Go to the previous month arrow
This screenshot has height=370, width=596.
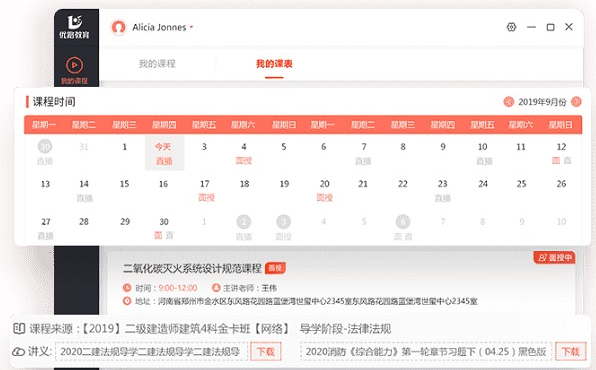tap(509, 102)
